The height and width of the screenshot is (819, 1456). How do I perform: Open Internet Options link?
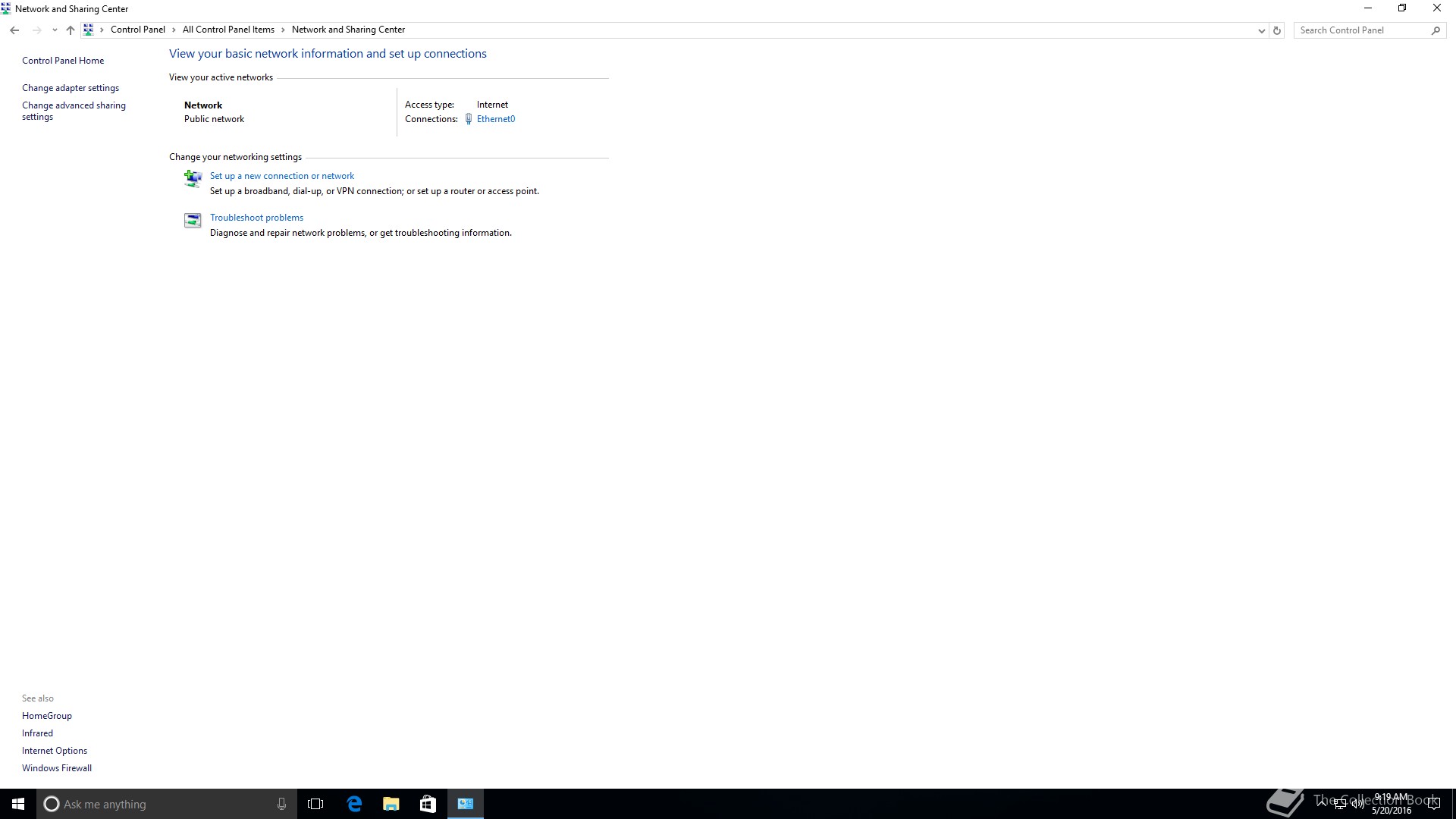pos(55,751)
